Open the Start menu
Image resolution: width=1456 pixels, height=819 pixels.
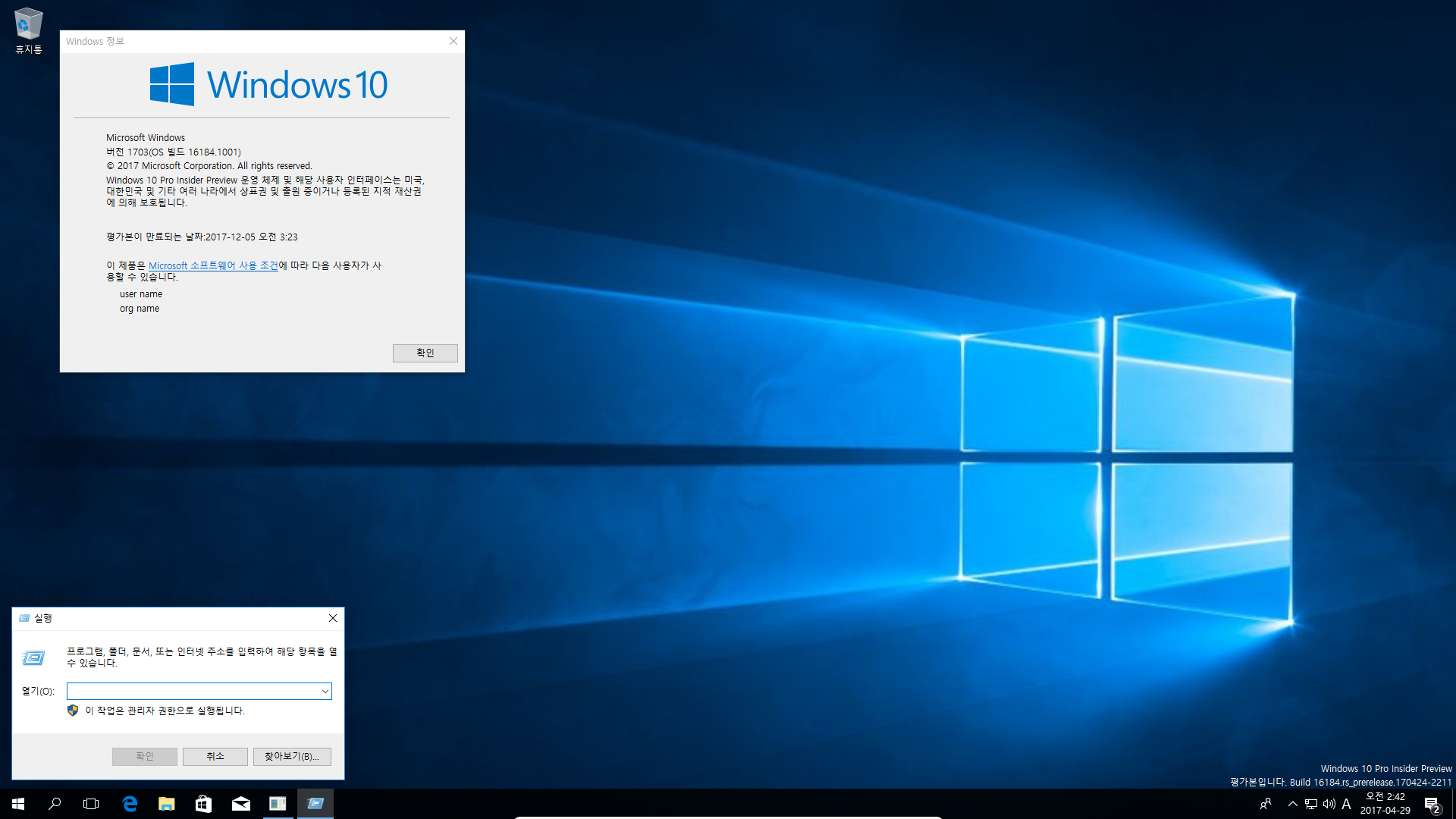click(18, 804)
